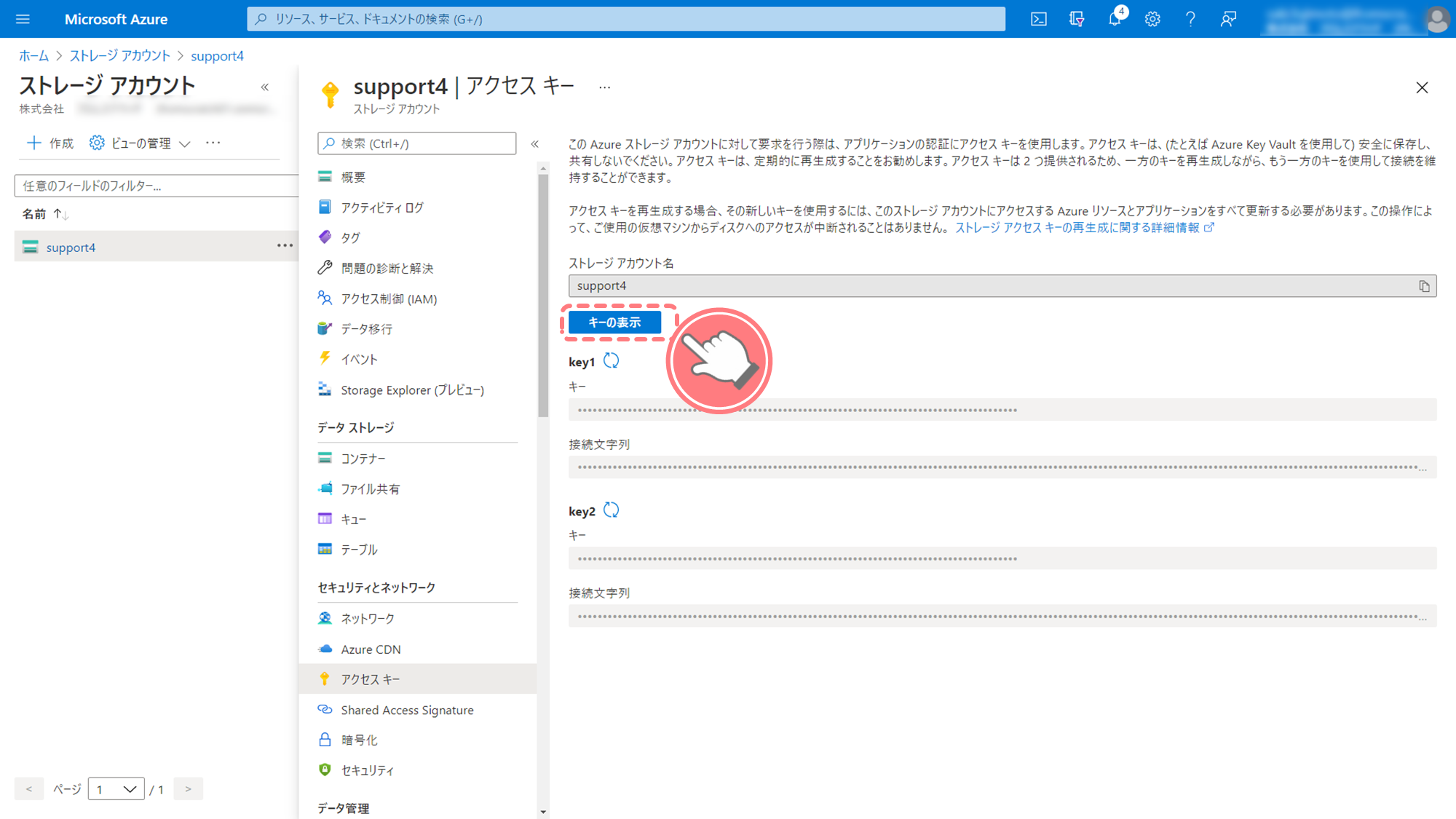Regenerate key1 with rotate icon
Screen dimensions: 1456x819
point(612,361)
